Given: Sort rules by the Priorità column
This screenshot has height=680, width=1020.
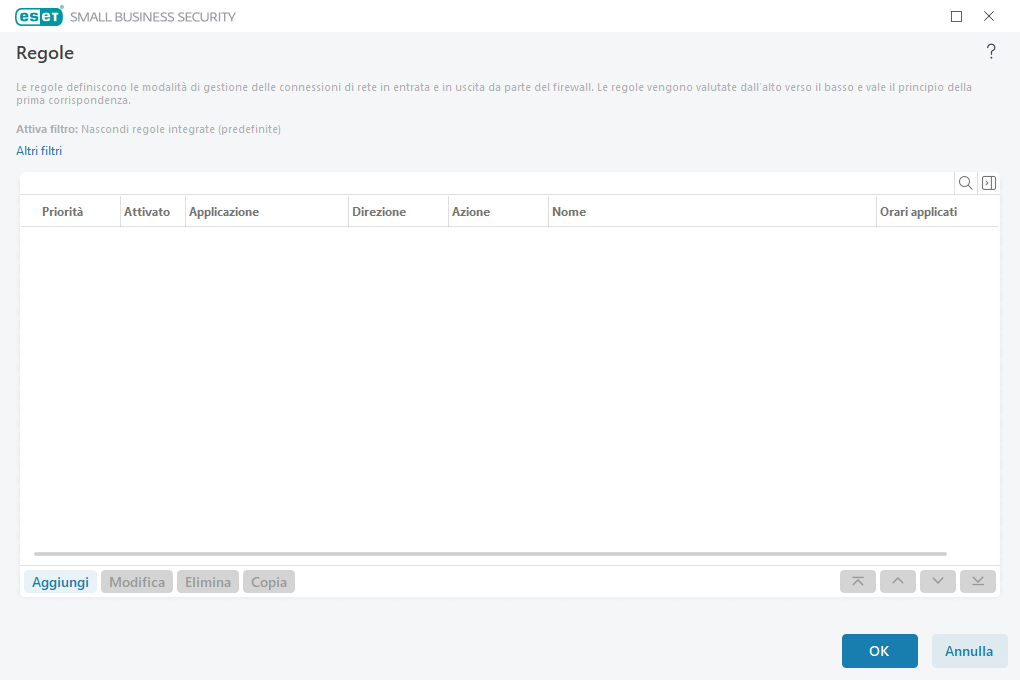Looking at the screenshot, I should pyautogui.click(x=62, y=211).
